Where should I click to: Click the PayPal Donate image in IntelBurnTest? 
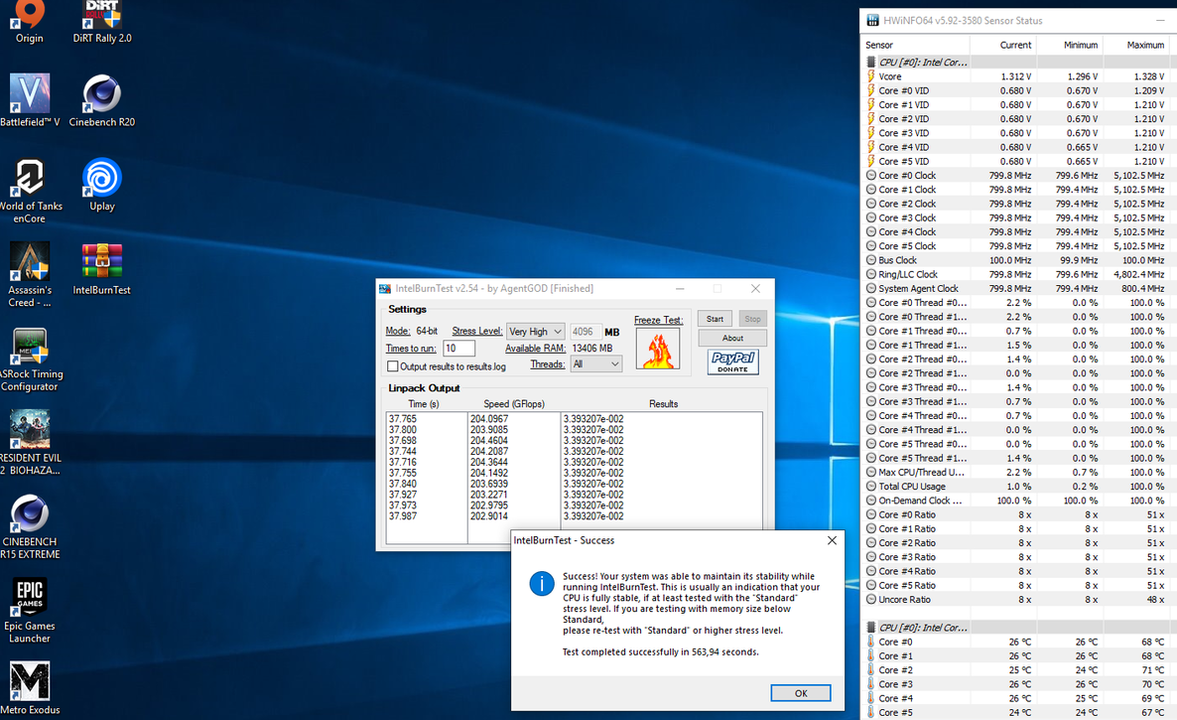[733, 362]
